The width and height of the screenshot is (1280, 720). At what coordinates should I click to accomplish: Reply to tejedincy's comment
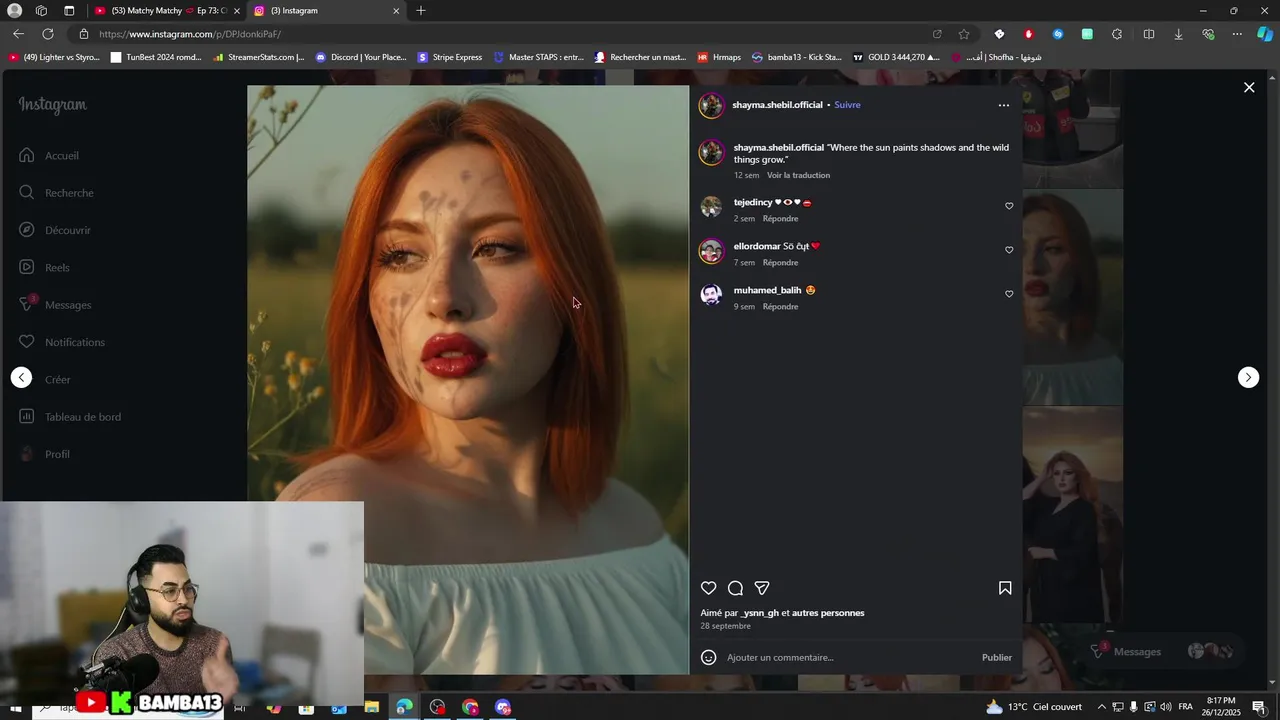pos(780,219)
